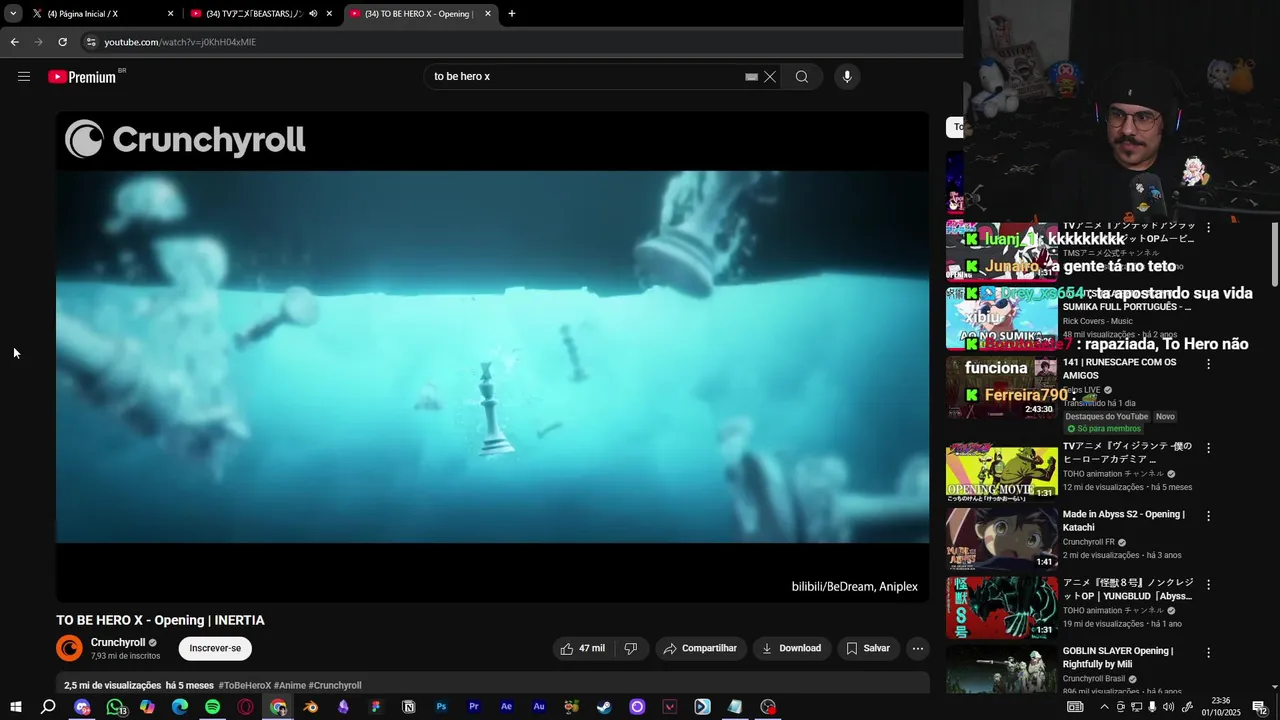Open the three-dot more actions menu under video
The image size is (1280, 720).
918,648
